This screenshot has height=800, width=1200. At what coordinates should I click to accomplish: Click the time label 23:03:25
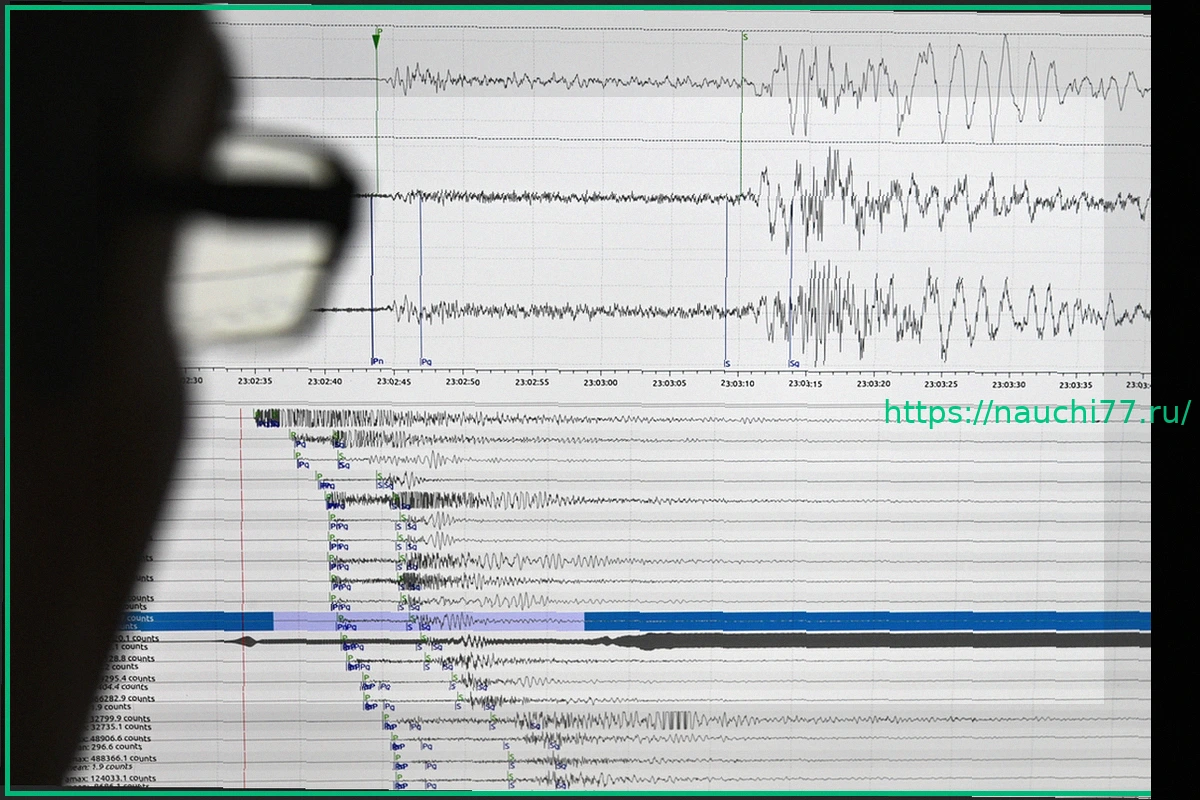tap(941, 383)
